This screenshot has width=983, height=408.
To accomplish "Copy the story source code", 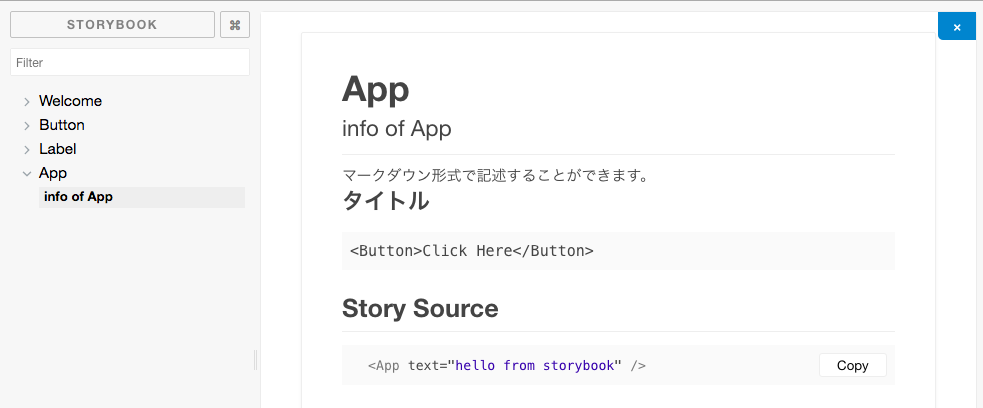I will pos(853,365).
